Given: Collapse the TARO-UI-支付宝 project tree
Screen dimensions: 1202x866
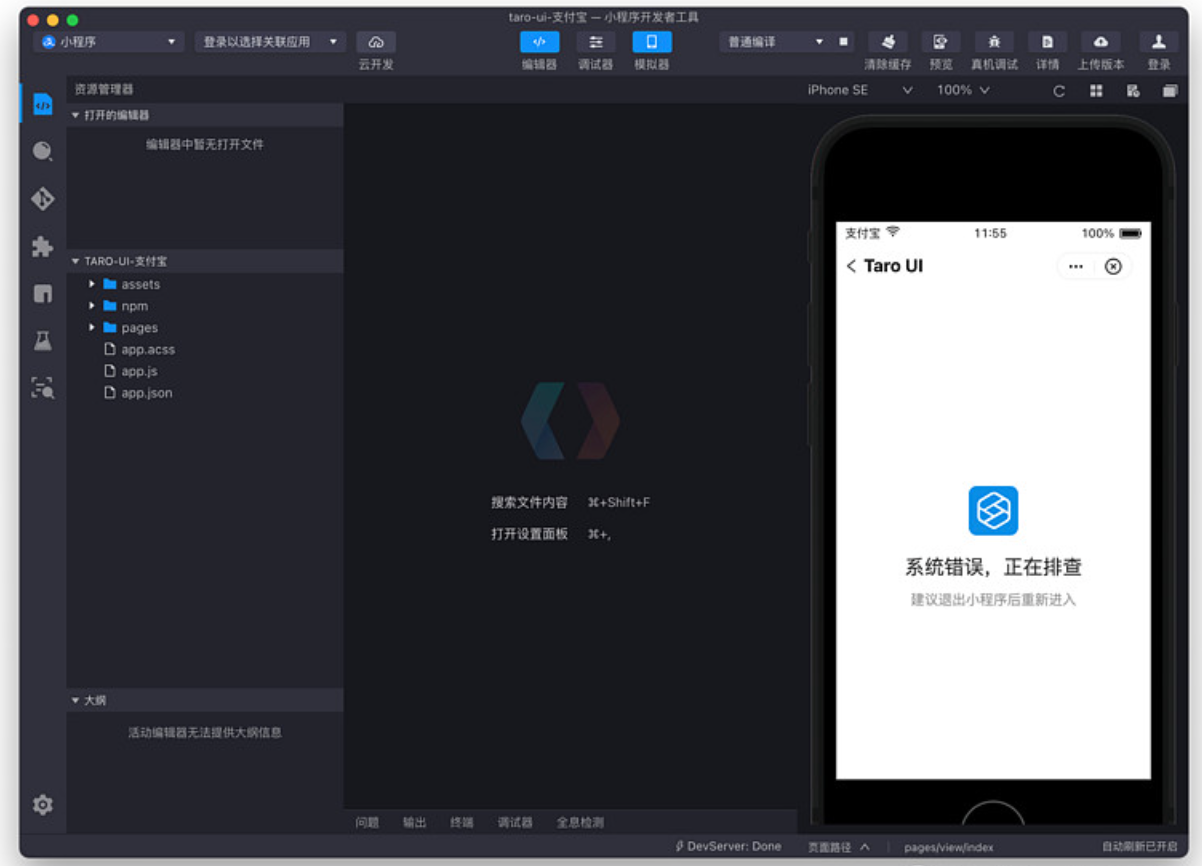Looking at the screenshot, I should pos(205,261).
